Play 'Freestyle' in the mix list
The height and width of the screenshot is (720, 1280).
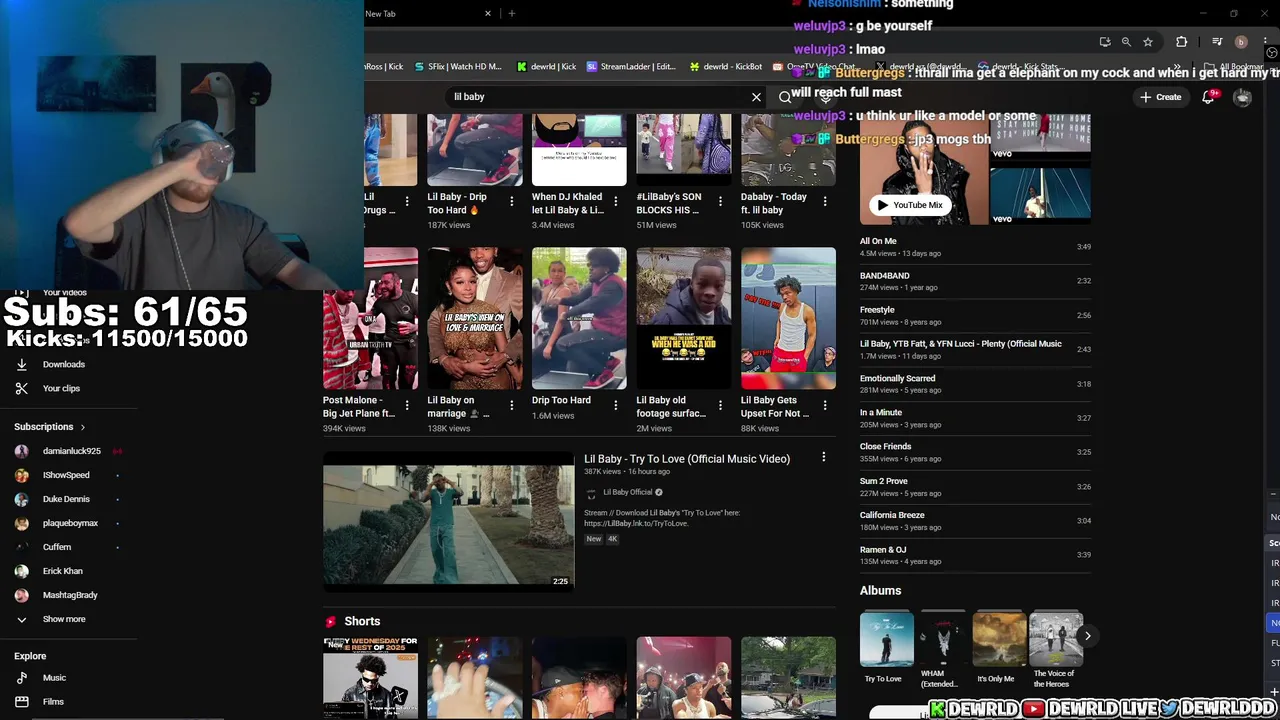975,315
